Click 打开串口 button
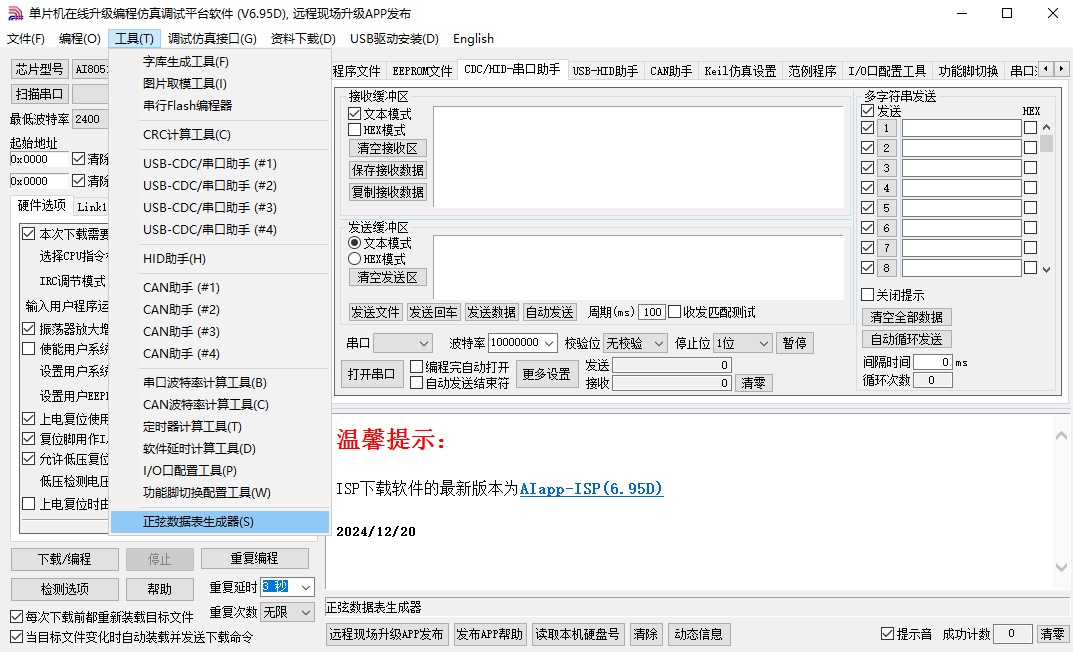Viewport: 1073px width, 652px height. (371, 374)
